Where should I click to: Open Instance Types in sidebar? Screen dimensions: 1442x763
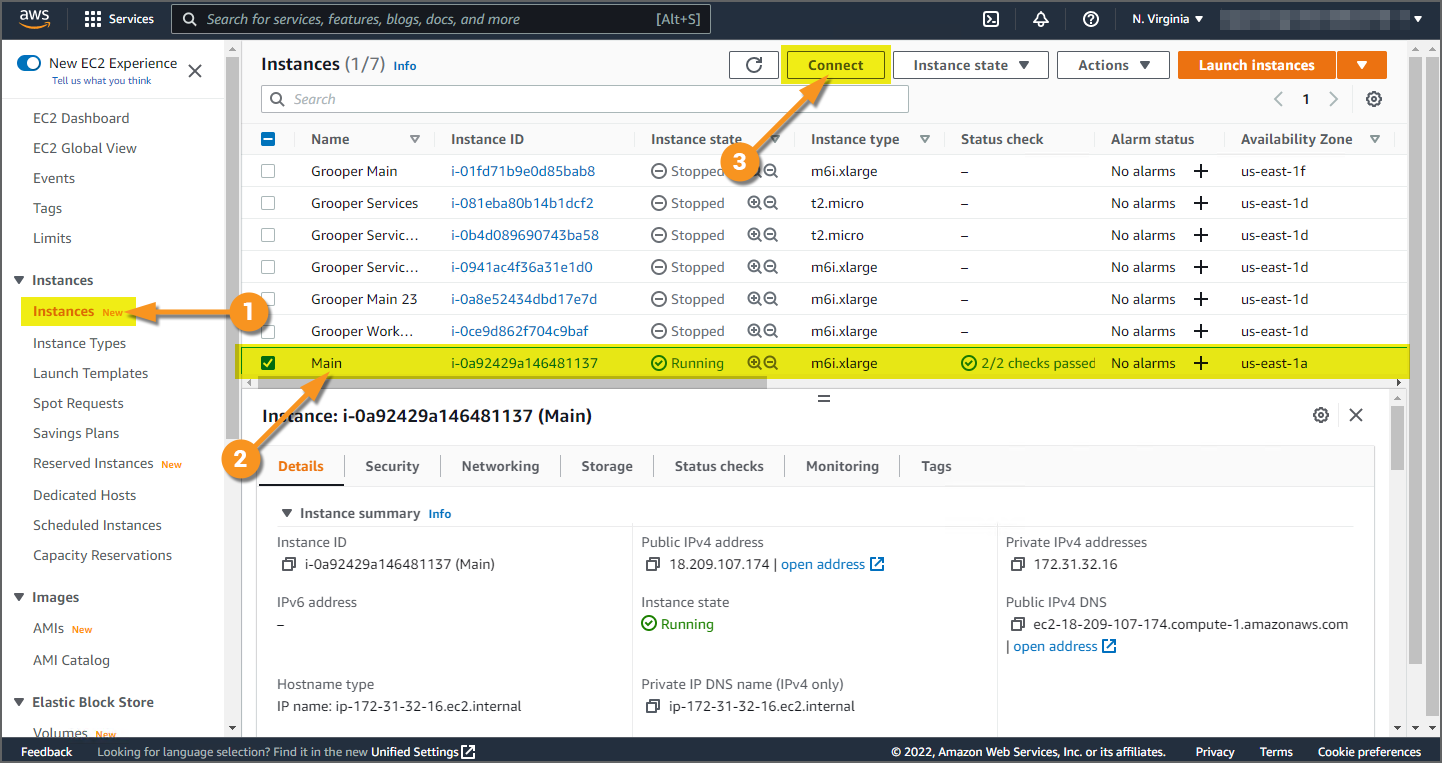pyautogui.click(x=80, y=343)
